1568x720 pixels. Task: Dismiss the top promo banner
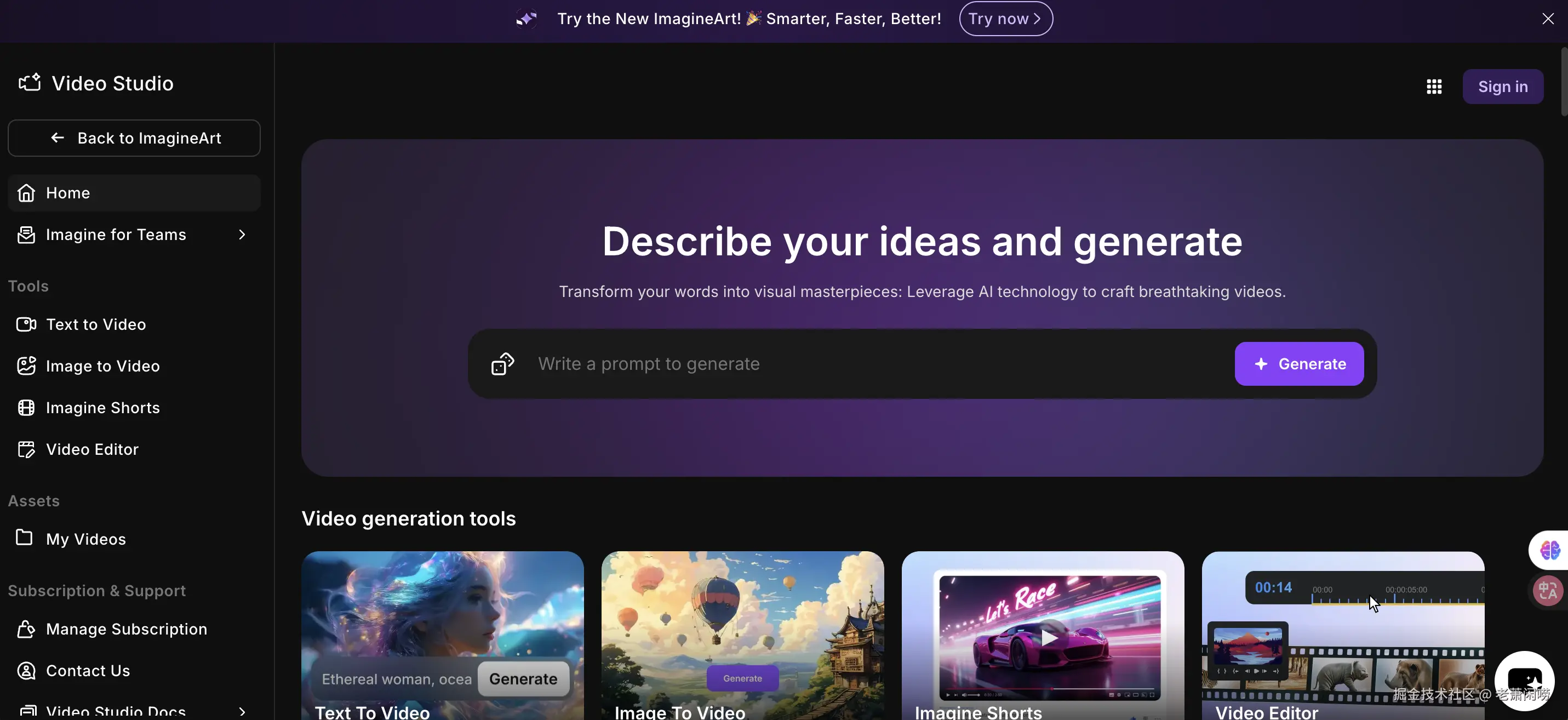[1547, 19]
